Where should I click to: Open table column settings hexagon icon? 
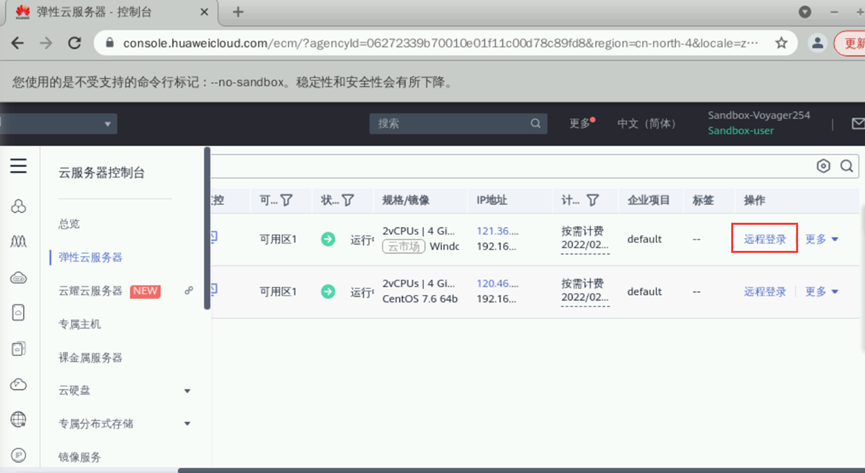pos(823,166)
